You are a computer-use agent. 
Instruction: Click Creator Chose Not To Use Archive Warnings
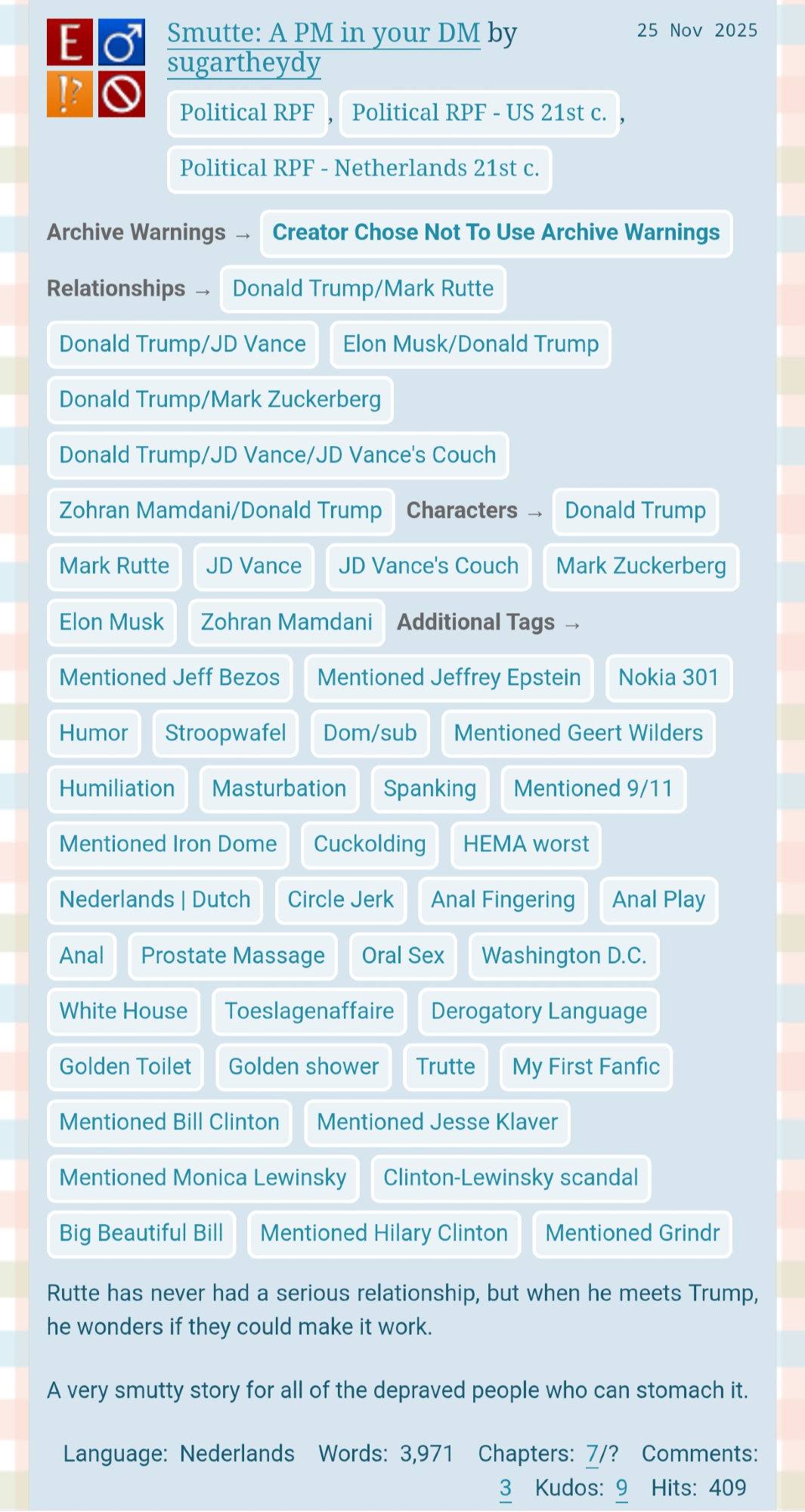coord(496,233)
